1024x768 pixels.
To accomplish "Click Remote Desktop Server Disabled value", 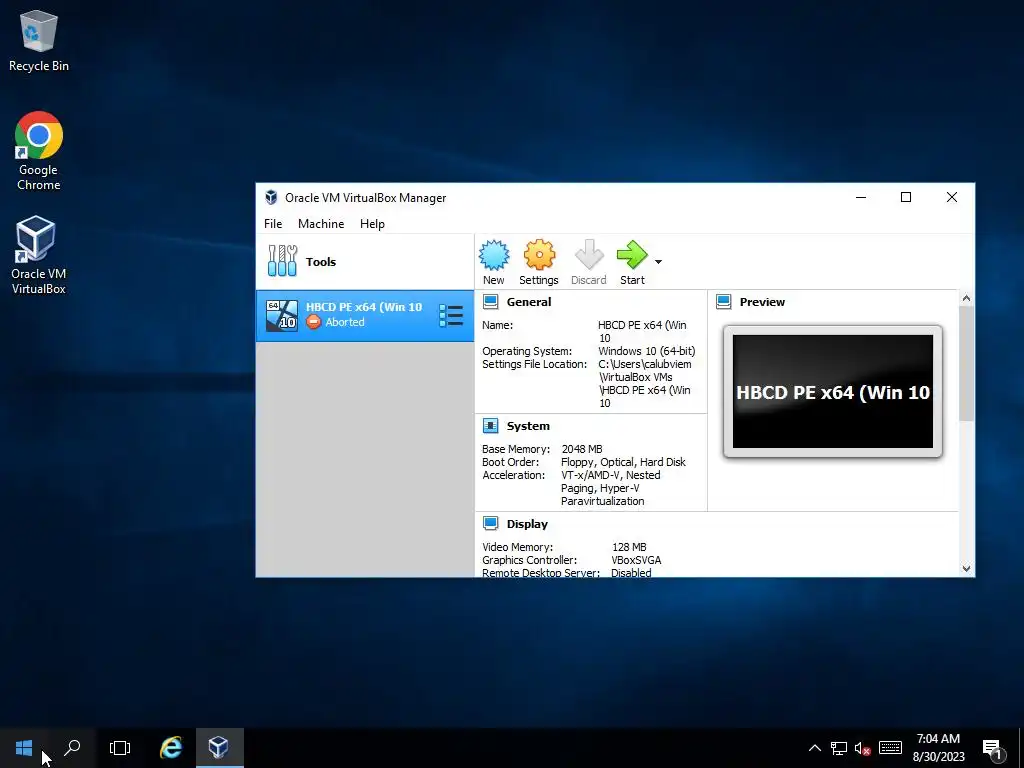I will pos(631,573).
